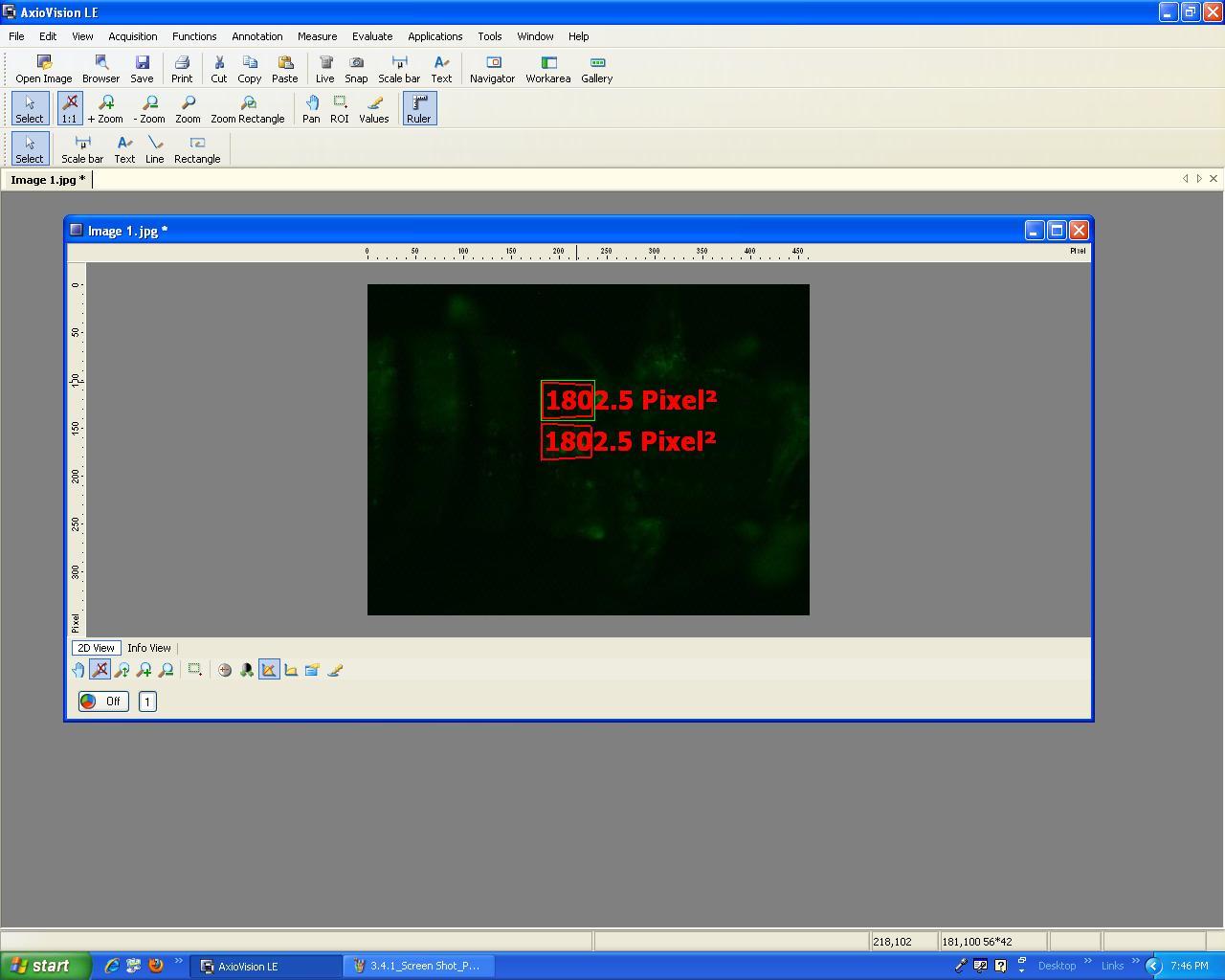Click the Snap camera icon

[356, 69]
